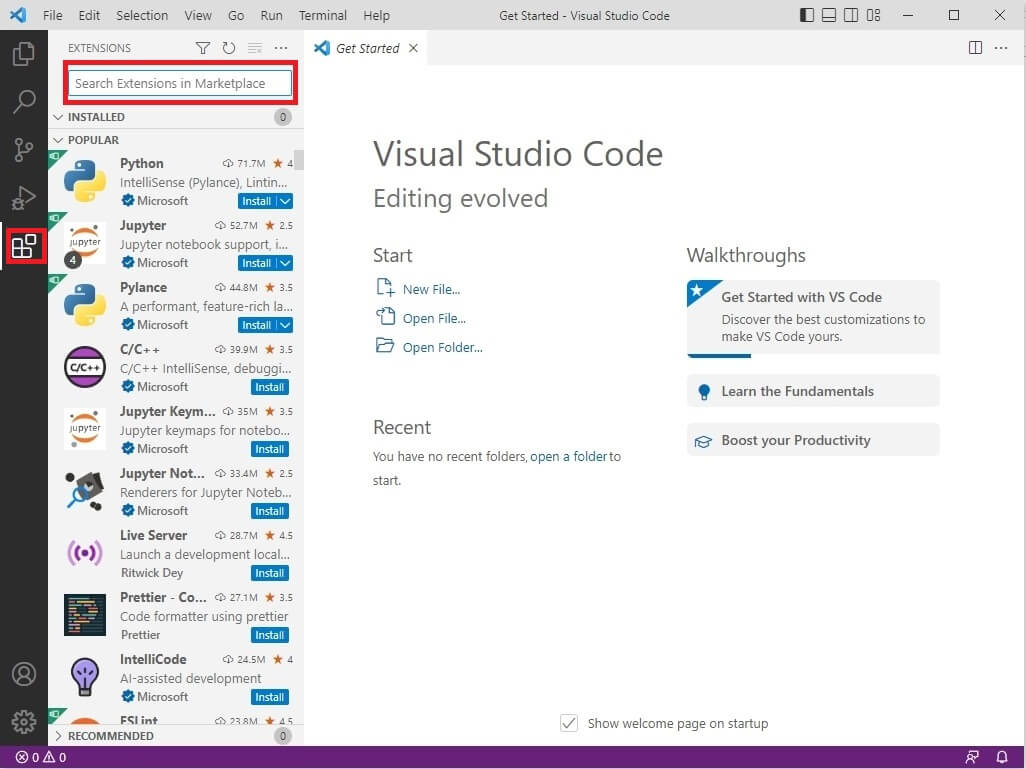Open the Source Control view
This screenshot has width=1026, height=769.
coord(24,149)
